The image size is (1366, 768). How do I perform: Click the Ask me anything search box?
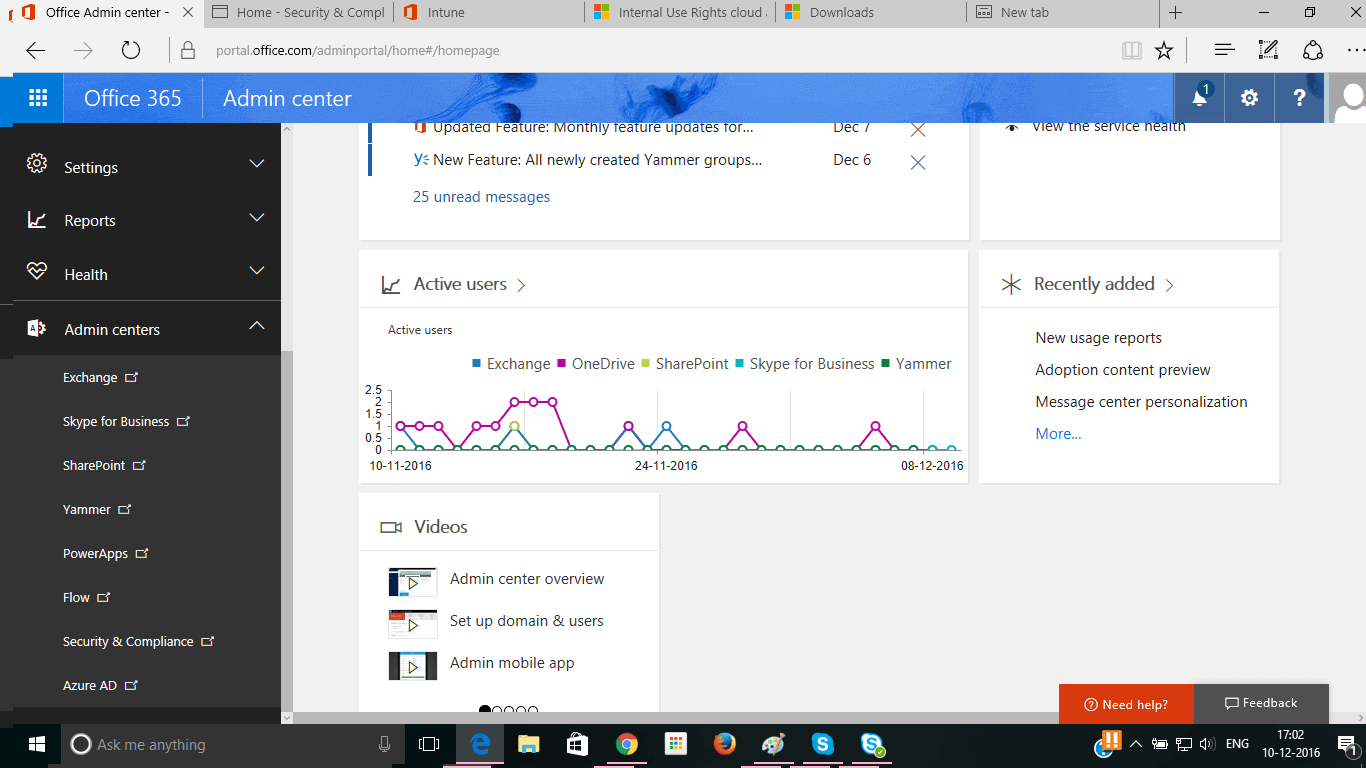point(233,744)
